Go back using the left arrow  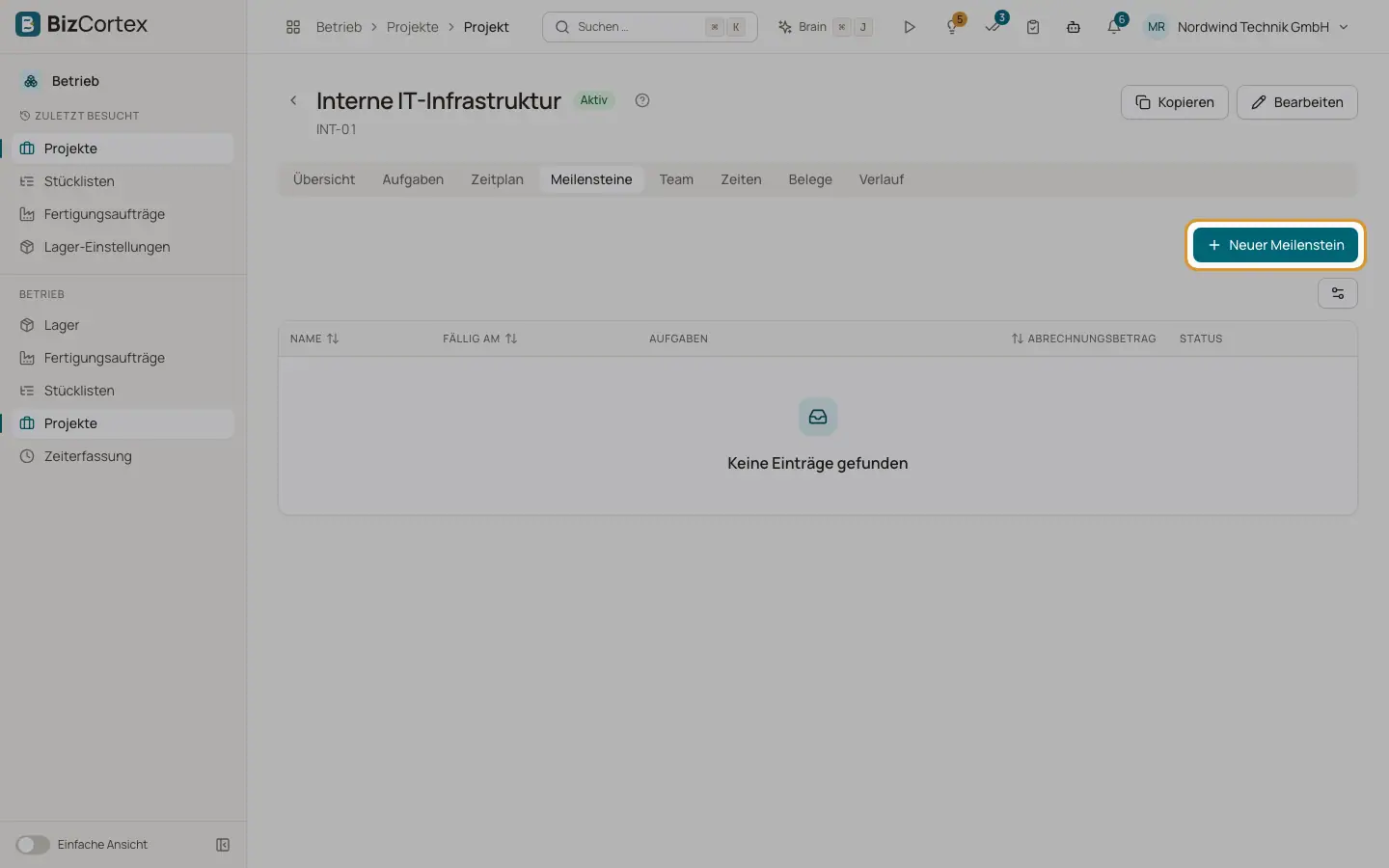click(294, 100)
